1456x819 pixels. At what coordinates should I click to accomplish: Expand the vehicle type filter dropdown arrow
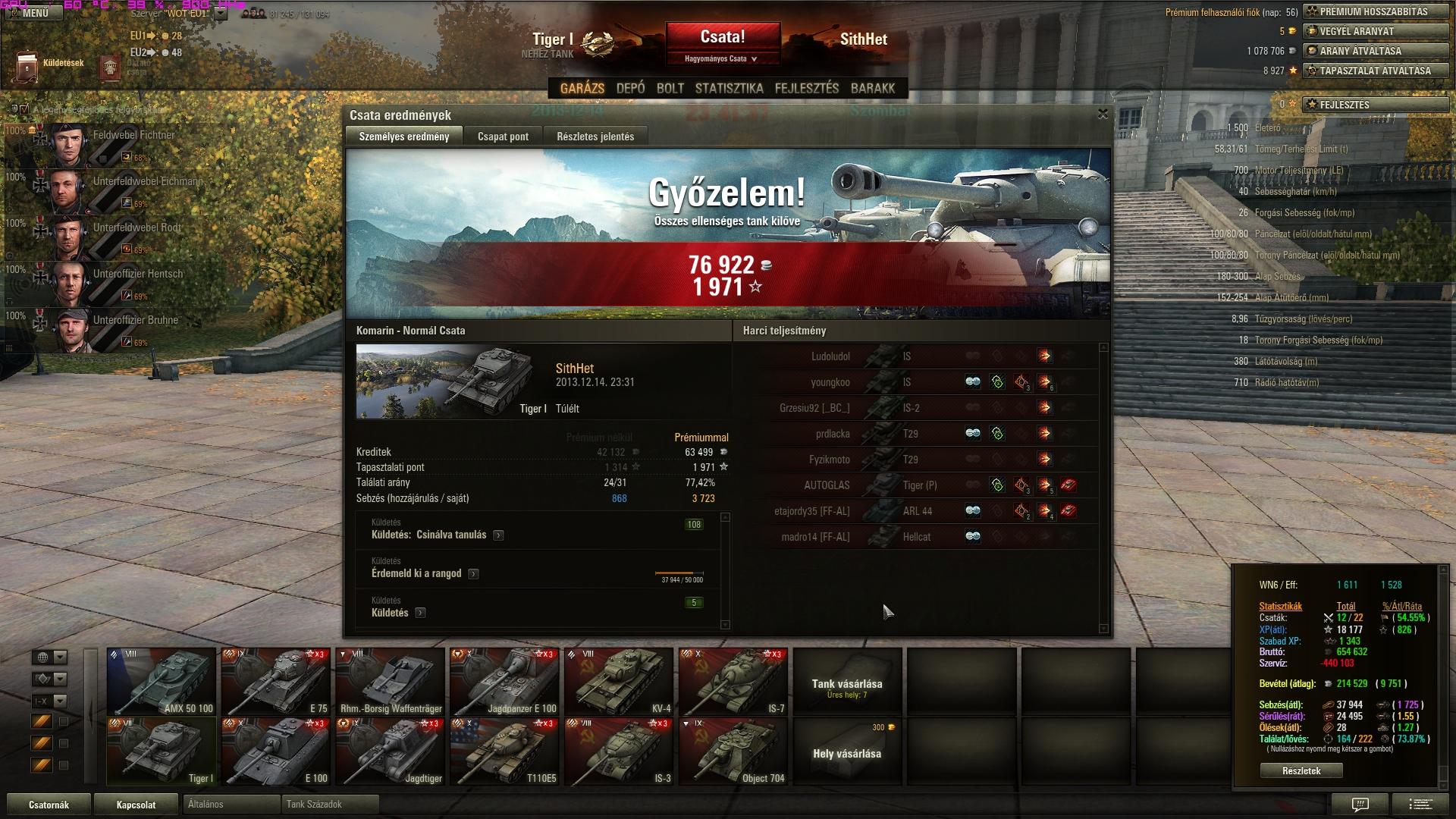[x=61, y=679]
